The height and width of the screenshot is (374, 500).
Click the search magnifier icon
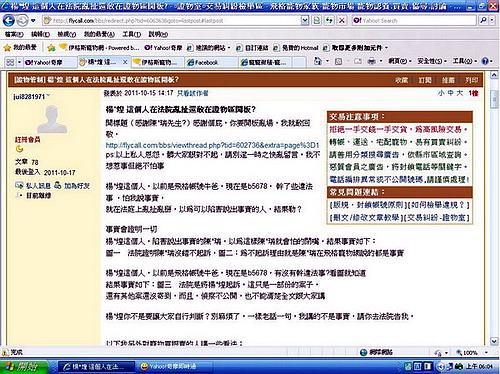pyautogui.click(x=483, y=21)
